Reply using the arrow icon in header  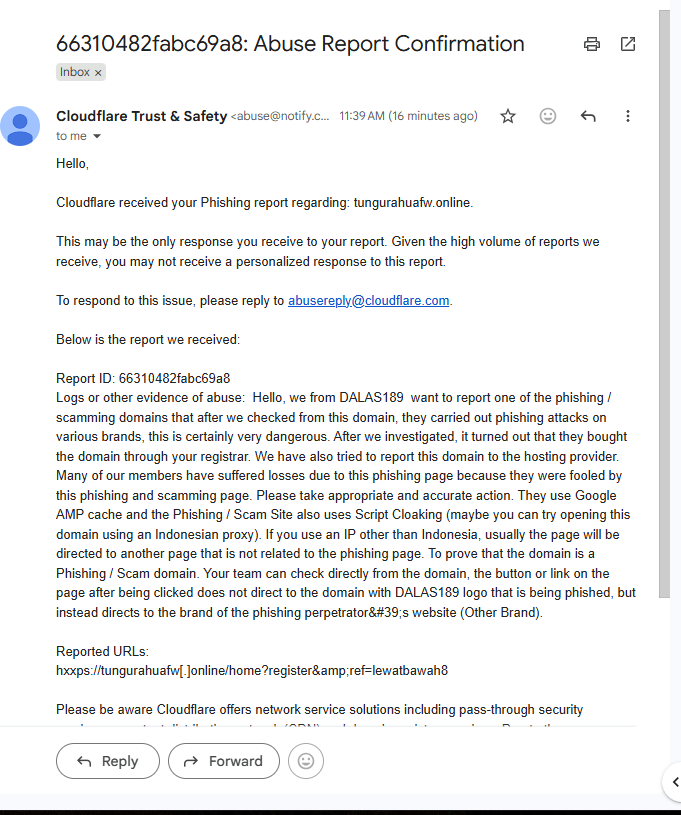point(588,116)
